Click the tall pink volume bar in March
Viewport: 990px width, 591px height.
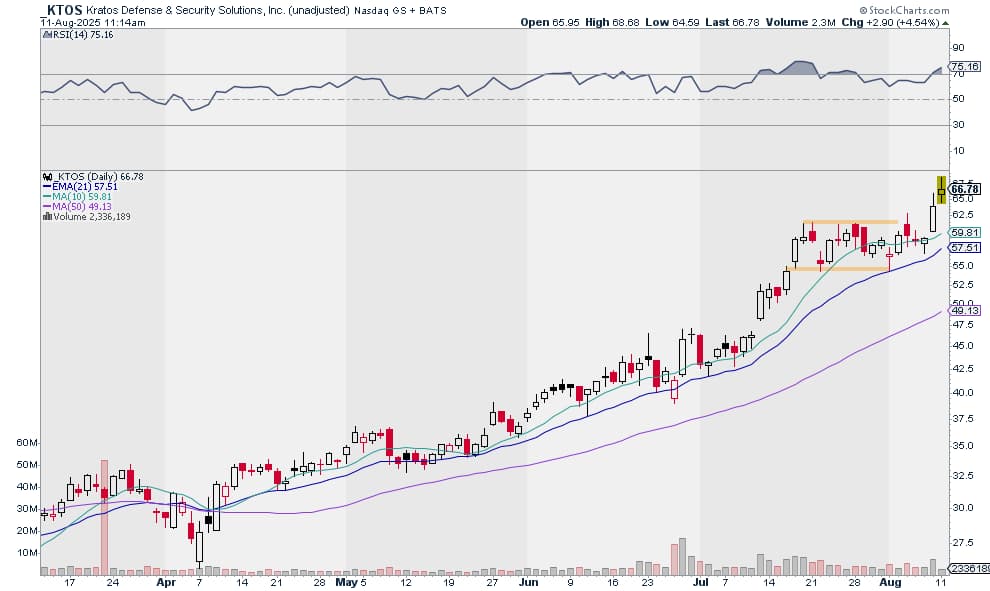pyautogui.click(x=104, y=518)
